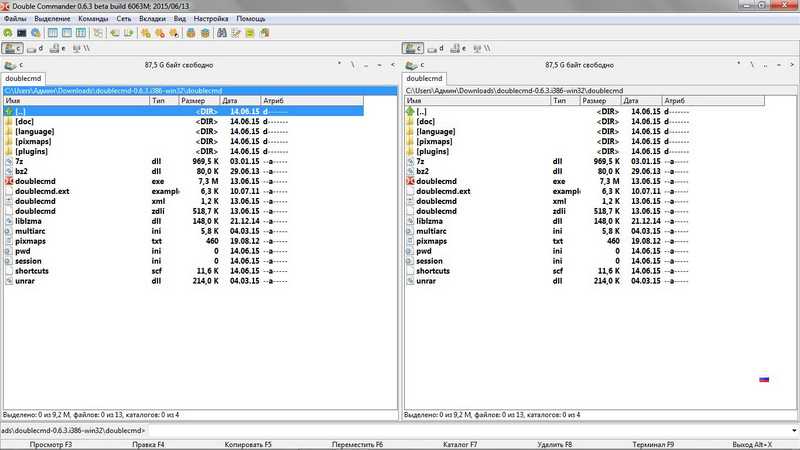Open the Вид menu
Image resolution: width=800 pixels, height=450 pixels.
pos(180,19)
